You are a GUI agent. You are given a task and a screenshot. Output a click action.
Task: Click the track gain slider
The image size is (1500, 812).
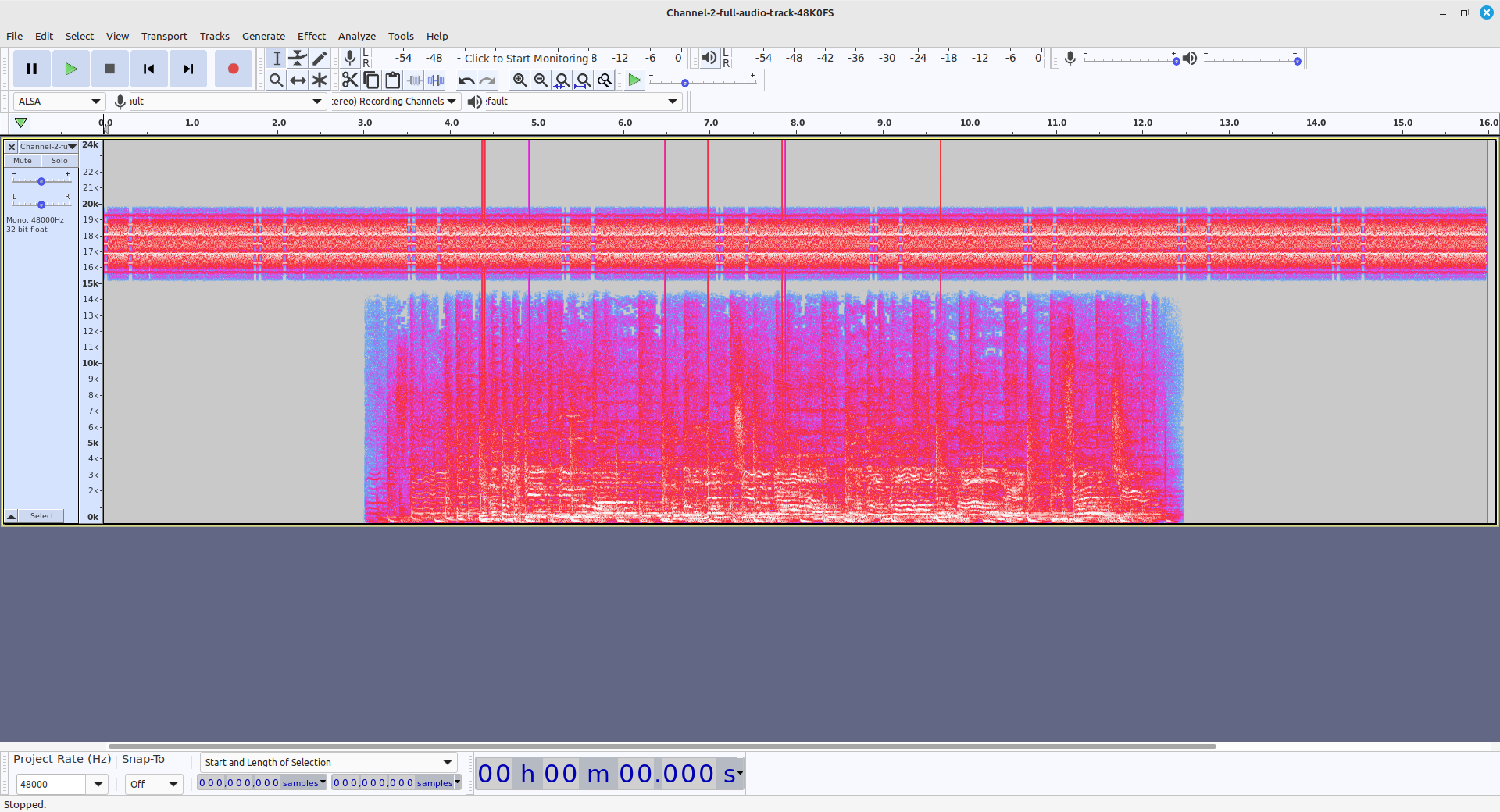click(x=41, y=181)
